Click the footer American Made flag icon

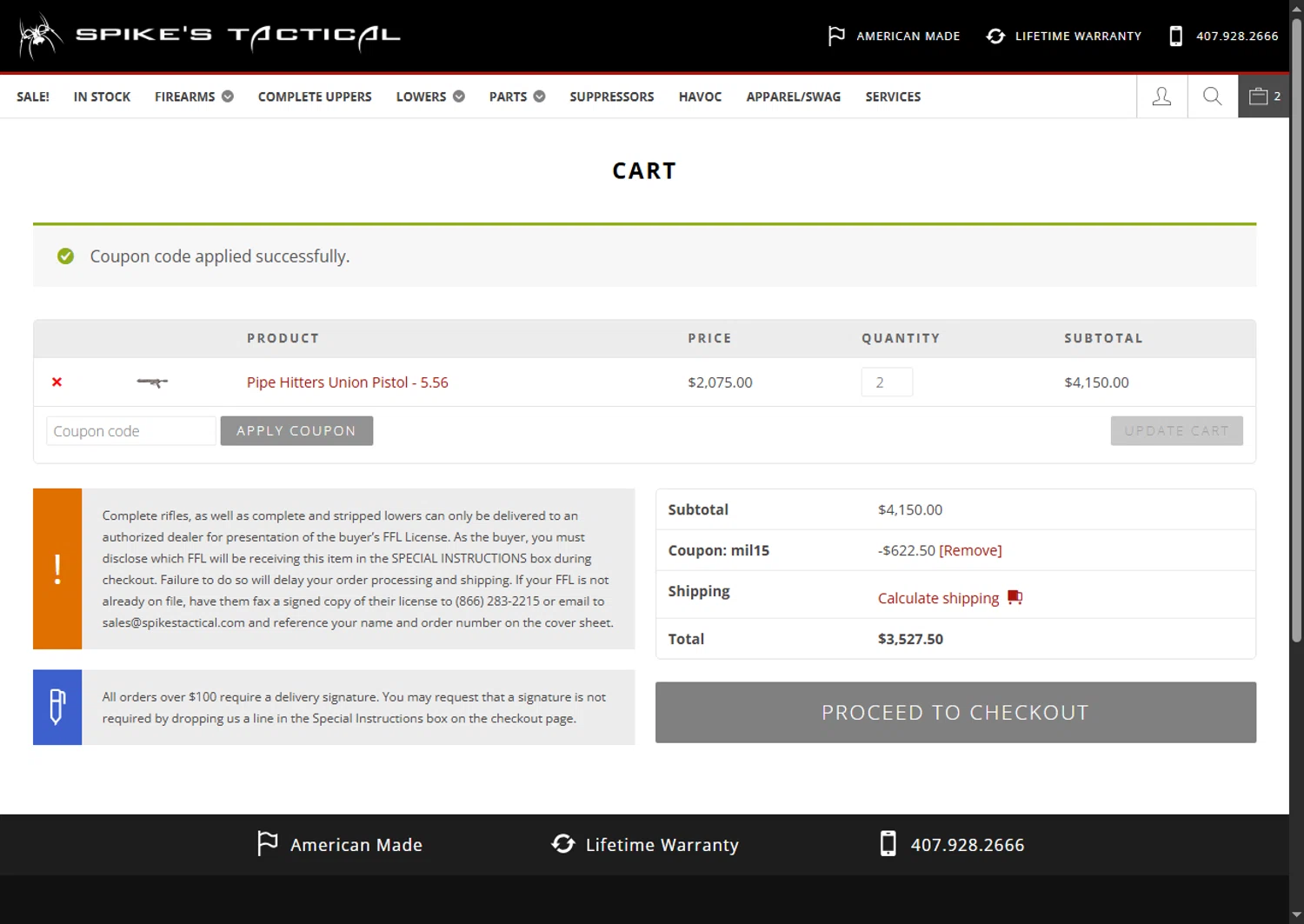[267, 843]
